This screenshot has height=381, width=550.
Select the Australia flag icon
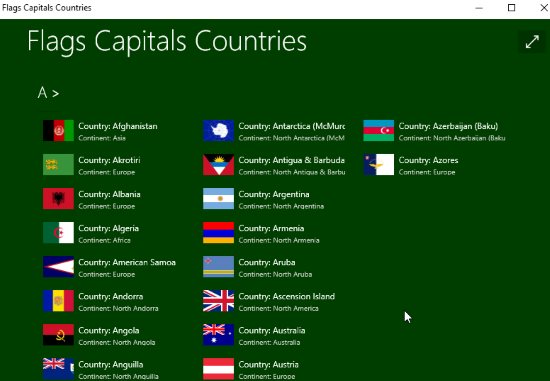pos(219,335)
